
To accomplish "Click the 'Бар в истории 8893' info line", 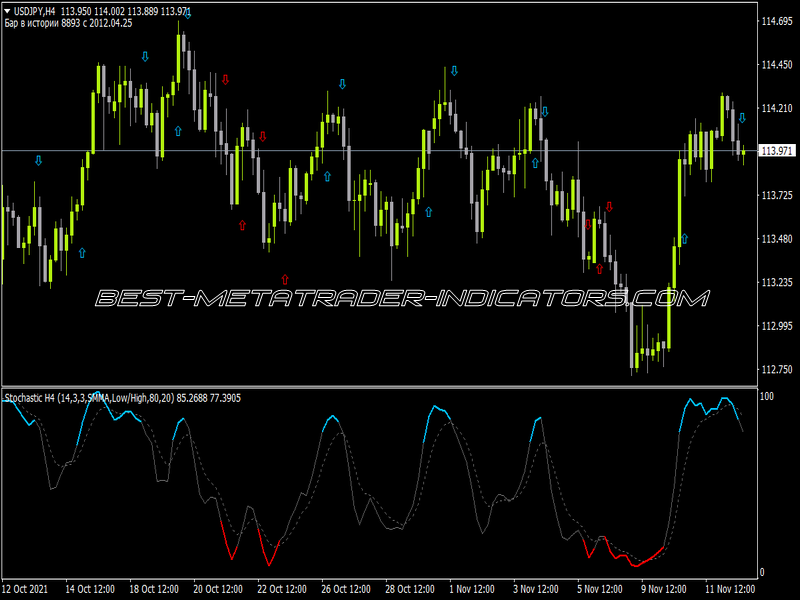I will (x=68, y=23).
